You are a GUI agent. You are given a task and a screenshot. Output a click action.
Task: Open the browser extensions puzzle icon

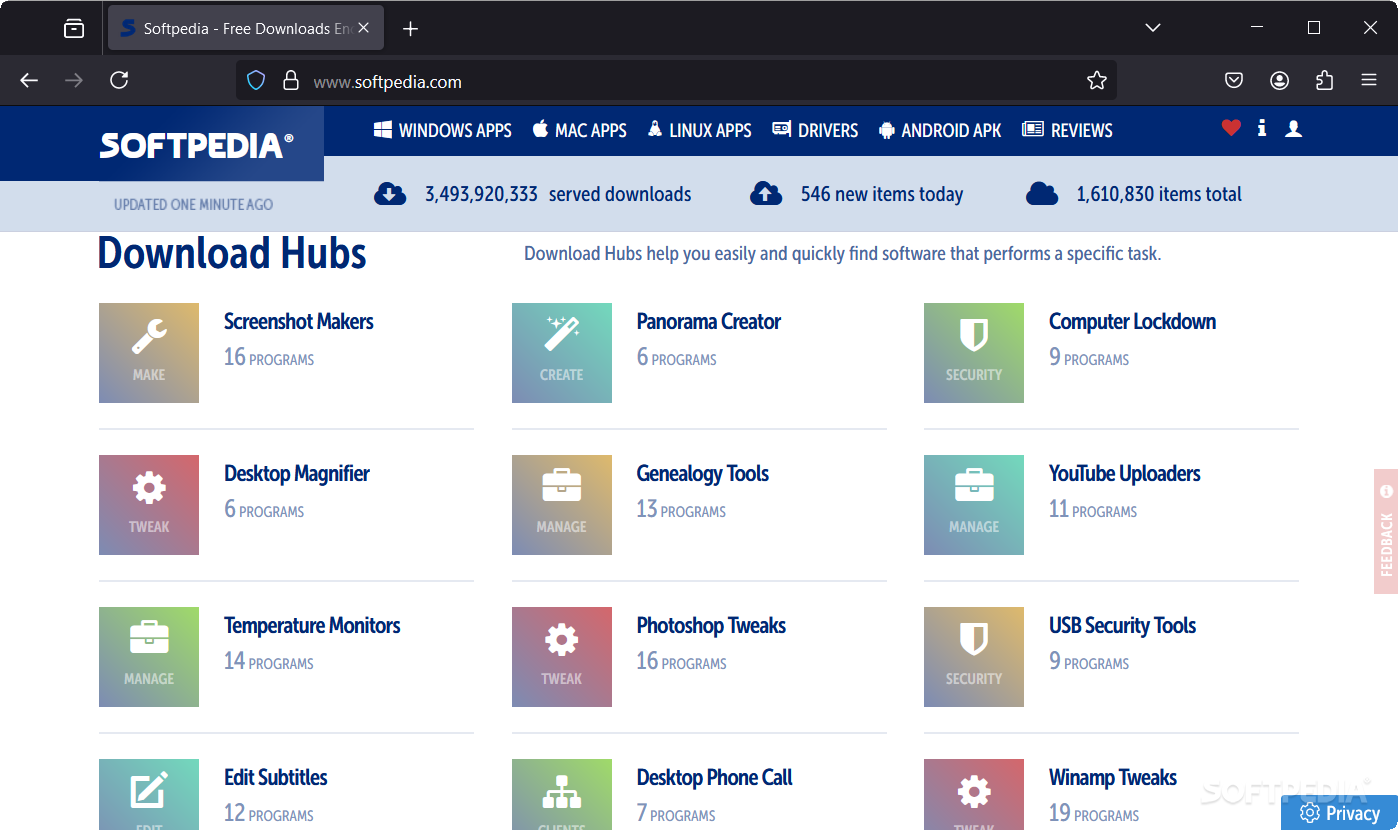[x=1325, y=81]
